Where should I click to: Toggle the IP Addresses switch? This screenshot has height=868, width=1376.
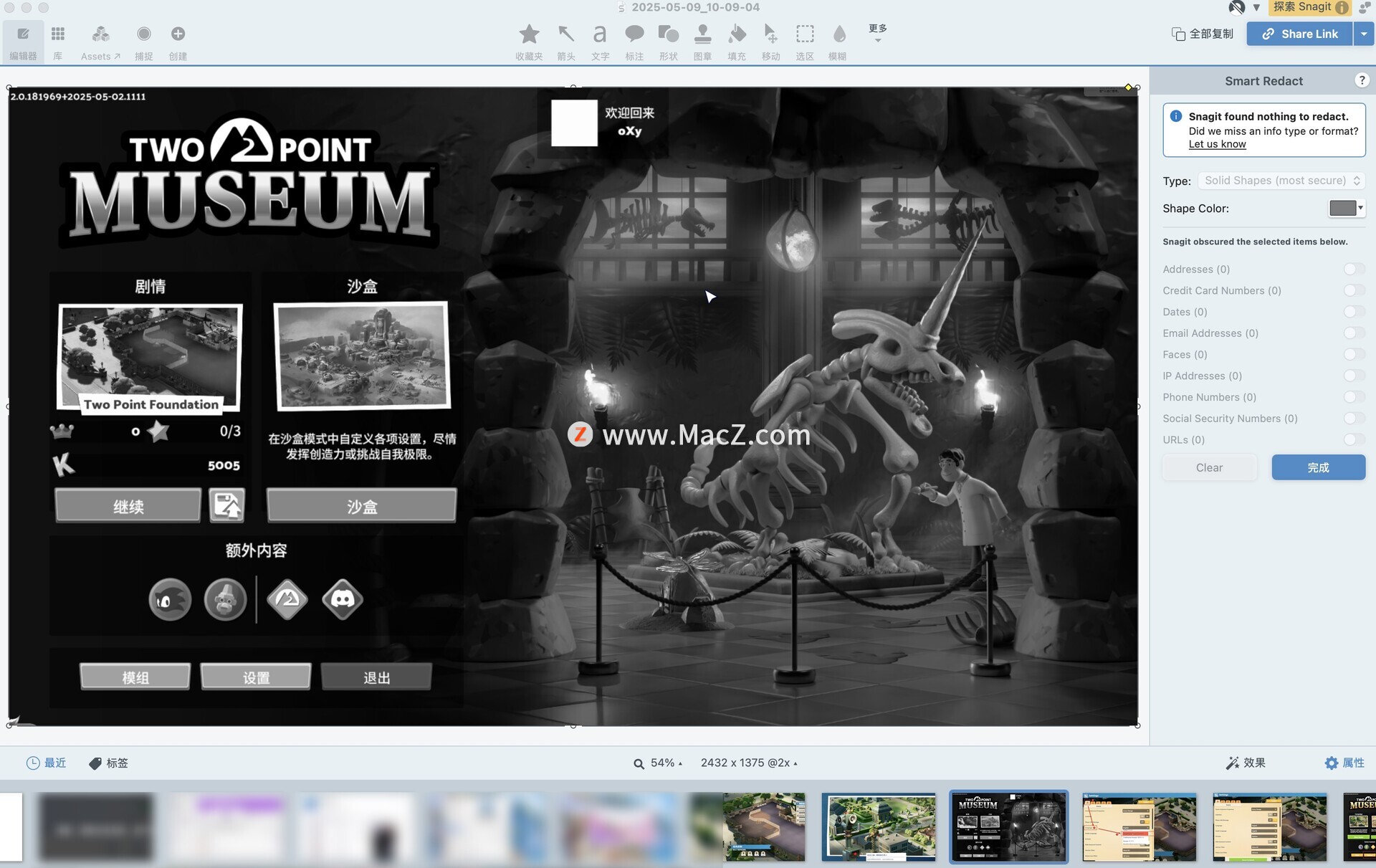click(1354, 376)
